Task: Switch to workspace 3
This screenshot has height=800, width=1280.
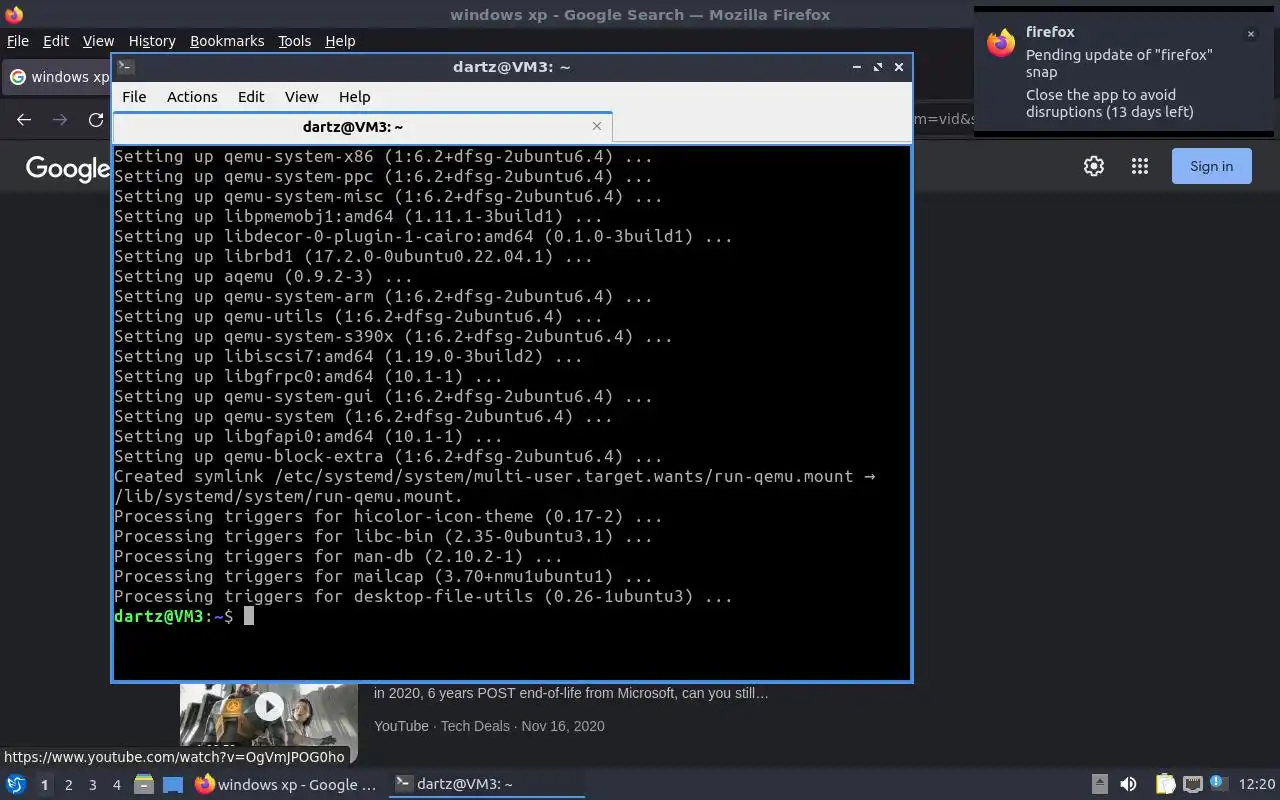Action: pyautogui.click(x=92, y=785)
